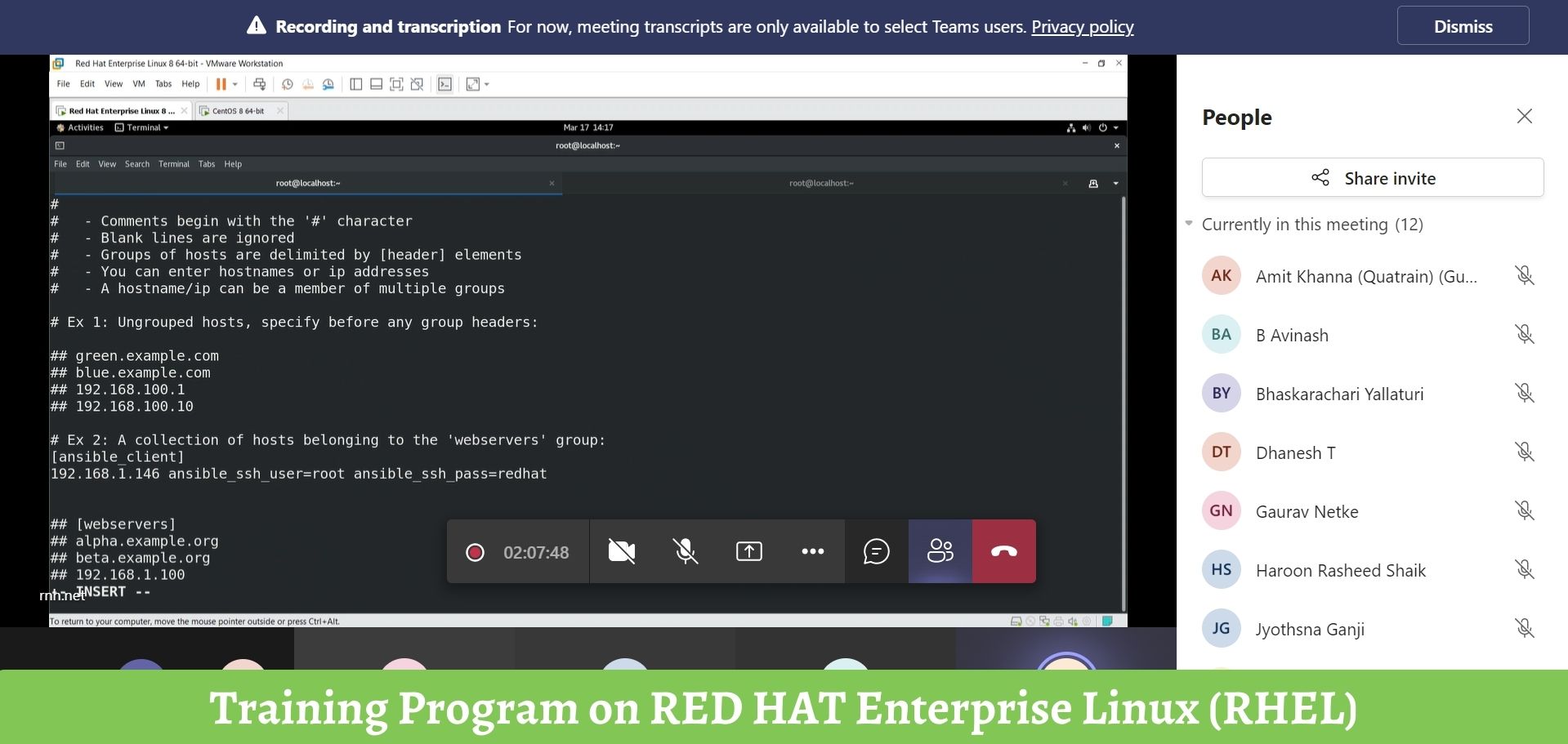This screenshot has height=744, width=1568.
Task: Open the VM menu in VMware Workstation
Action: [x=139, y=84]
